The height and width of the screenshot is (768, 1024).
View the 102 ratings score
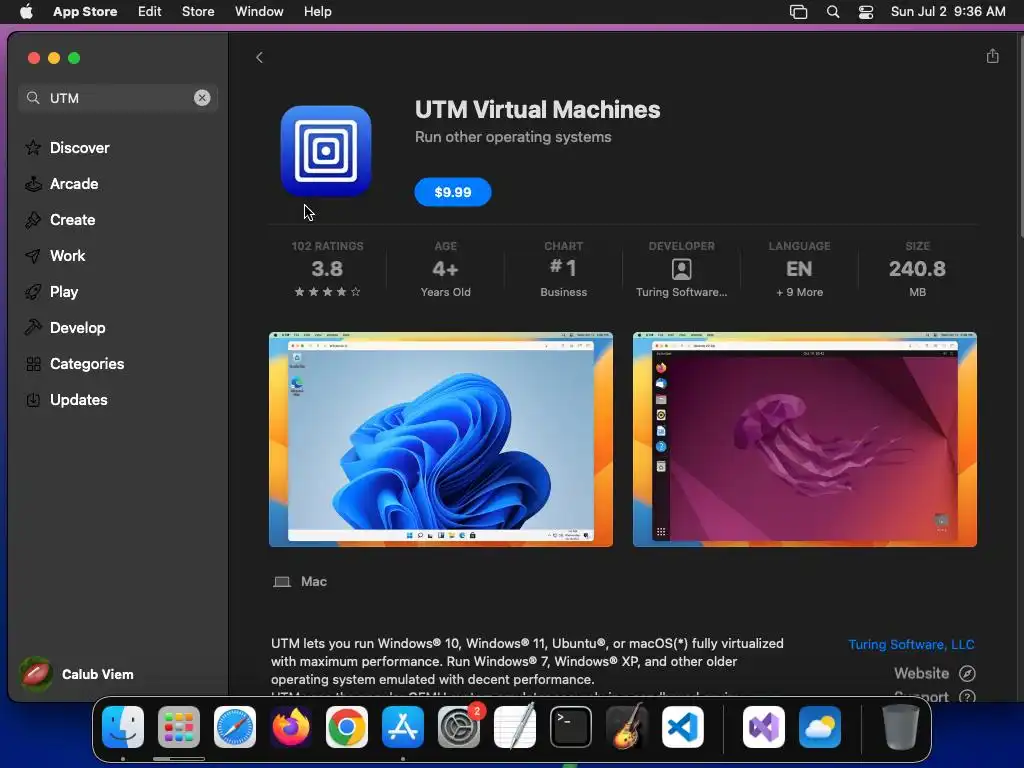[x=327, y=269]
